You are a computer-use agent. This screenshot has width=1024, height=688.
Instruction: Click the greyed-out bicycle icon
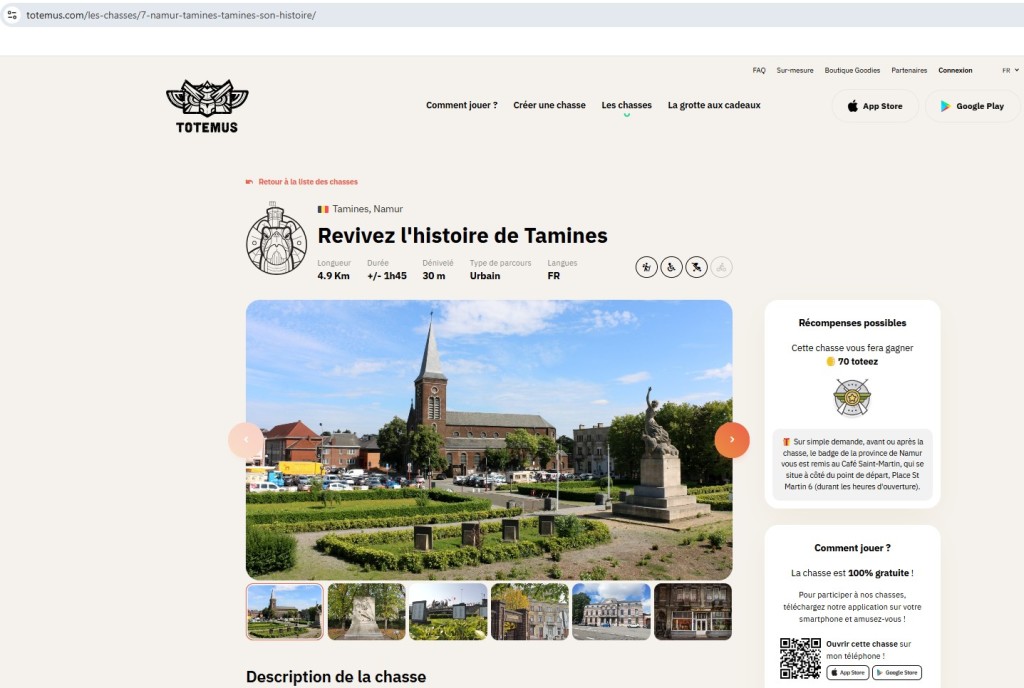coord(721,267)
